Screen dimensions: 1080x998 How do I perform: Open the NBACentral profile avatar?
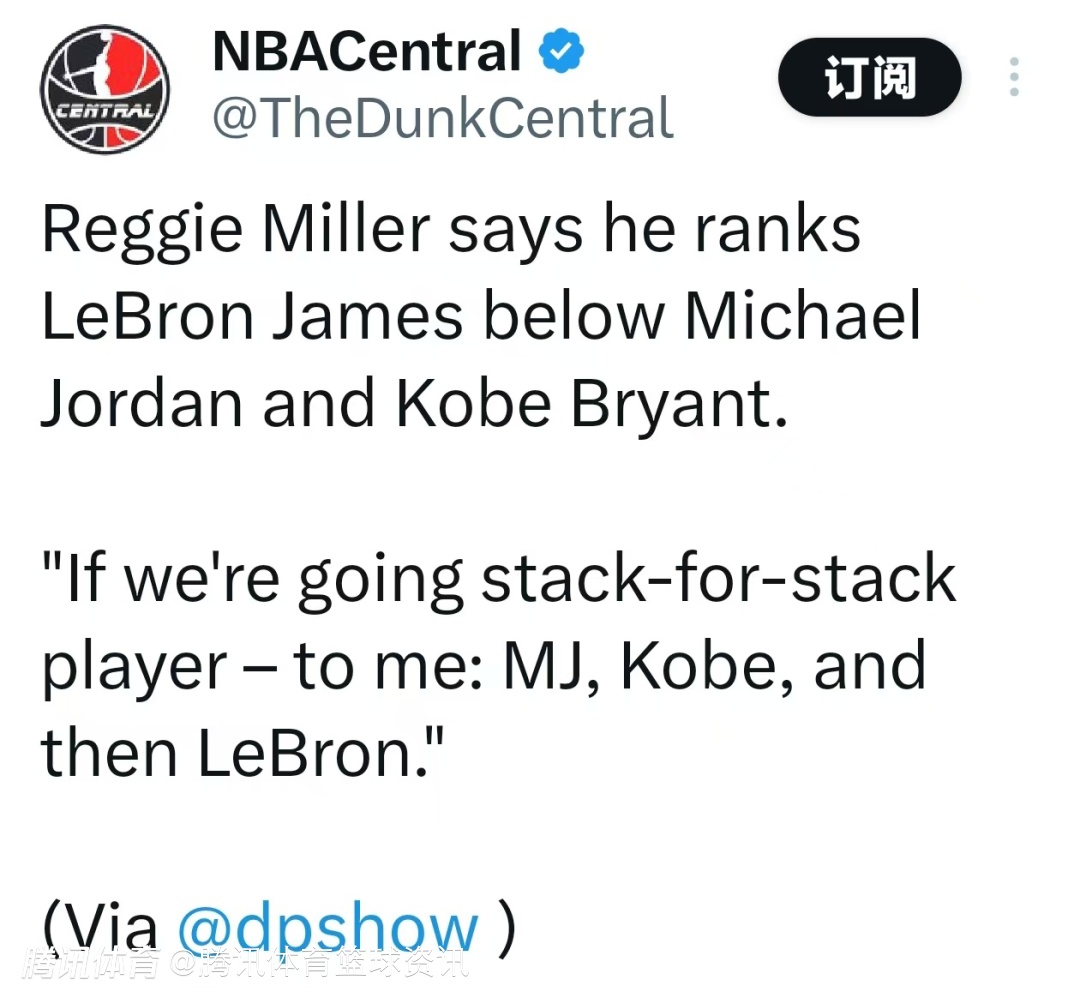point(105,90)
